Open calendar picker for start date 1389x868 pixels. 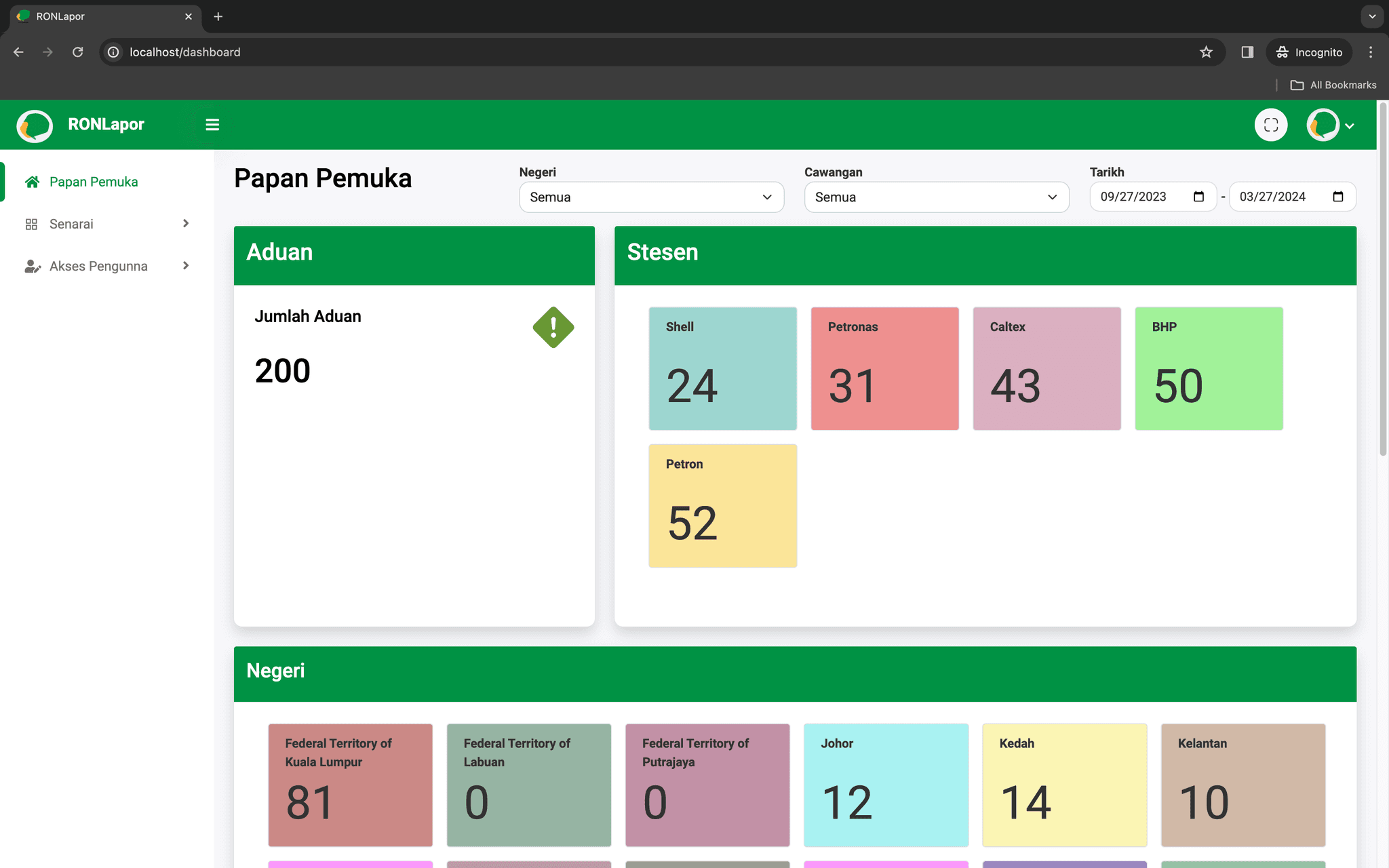click(x=1198, y=197)
